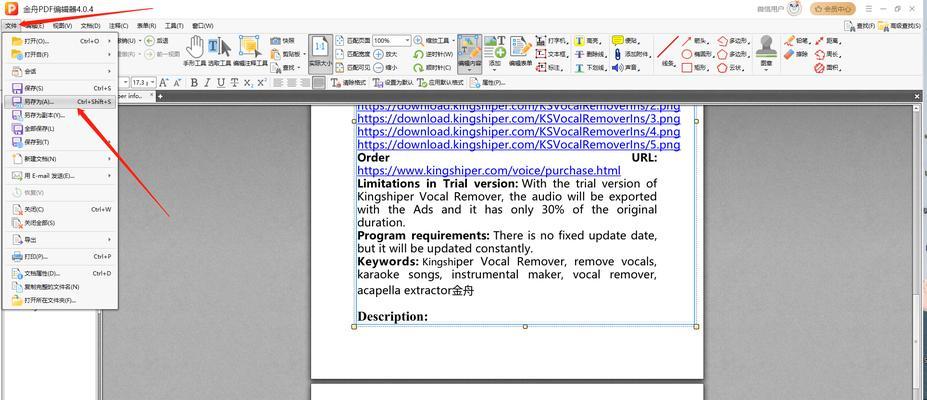Select the Cloud shape tool (云状)
Viewport: 927px width, 400px height.
pyautogui.click(x=731, y=67)
